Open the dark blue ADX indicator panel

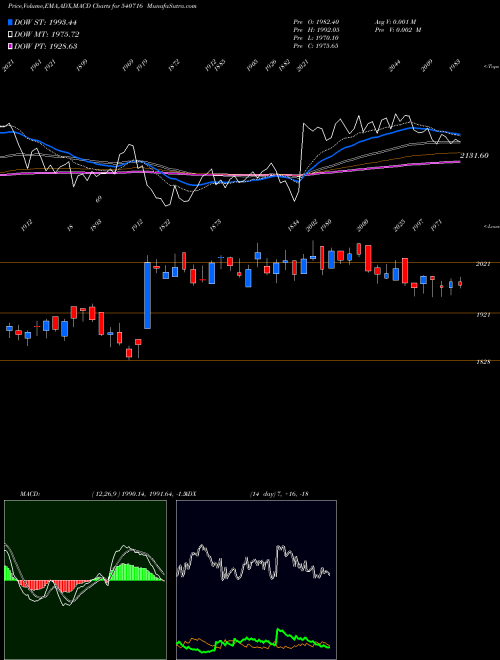256,580
